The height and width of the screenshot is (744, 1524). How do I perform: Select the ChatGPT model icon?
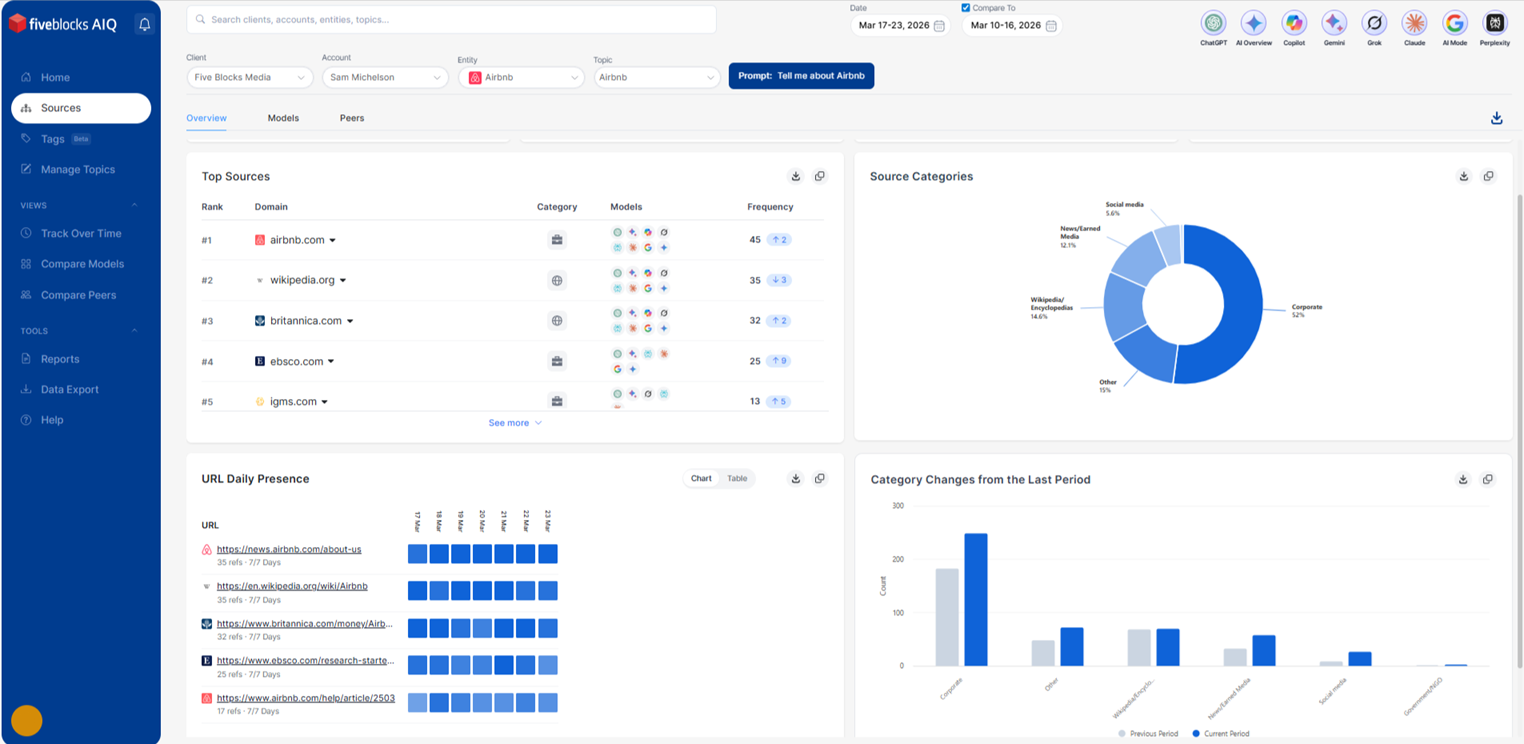1214,23
